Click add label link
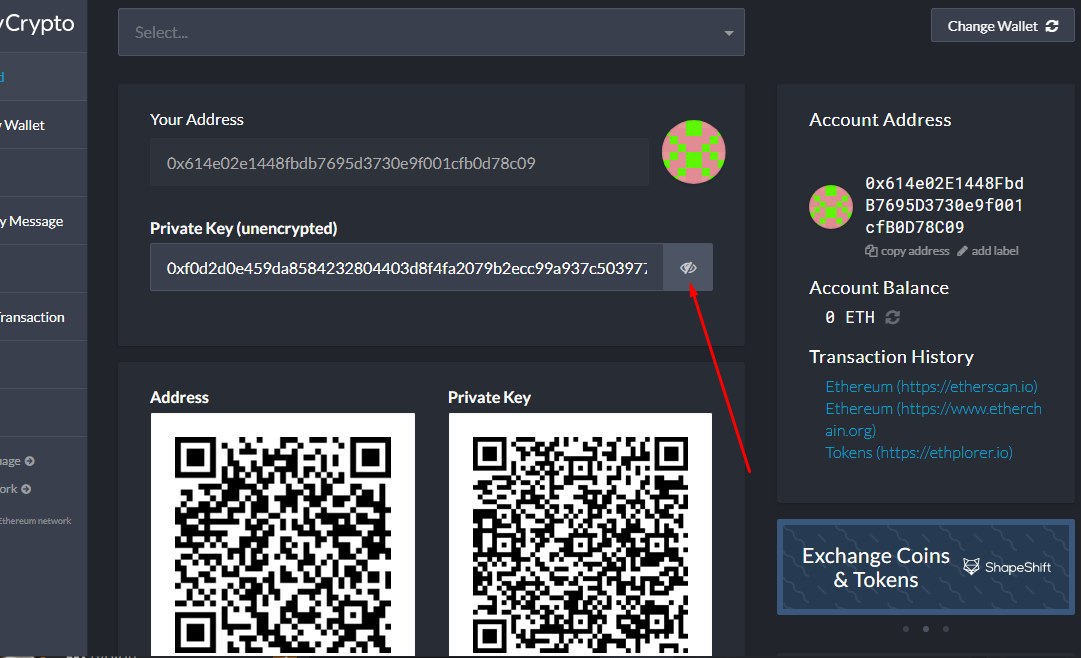Screen dimensions: 1081x658 [x=988, y=251]
